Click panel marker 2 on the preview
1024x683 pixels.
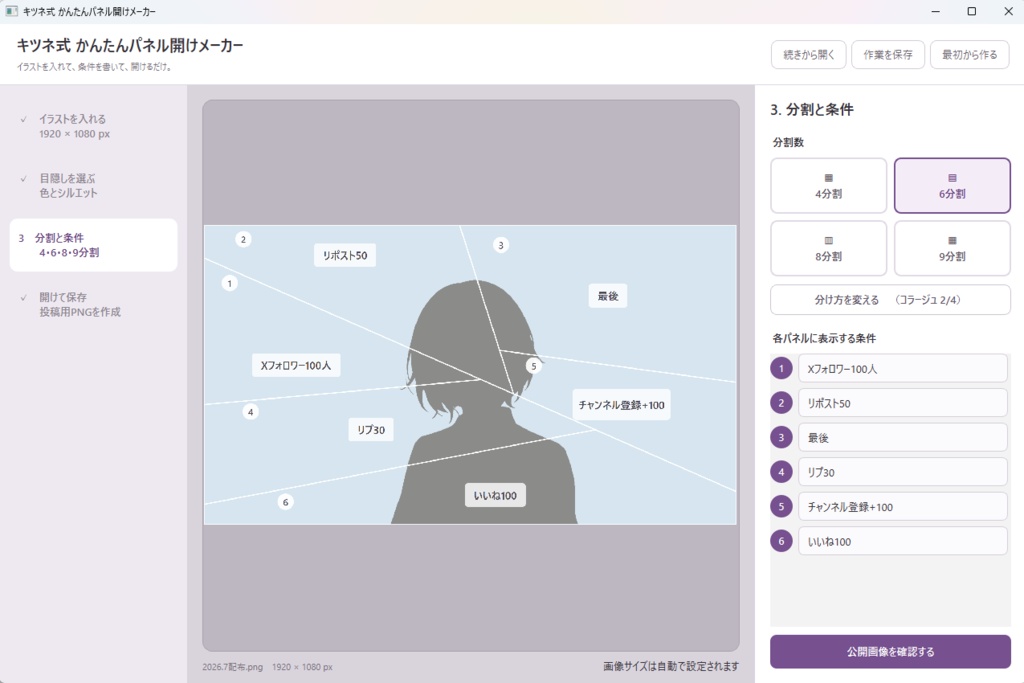pos(243,240)
